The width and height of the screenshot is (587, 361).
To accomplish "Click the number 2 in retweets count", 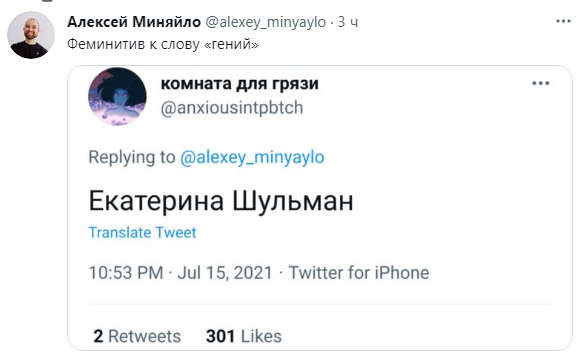I will [x=98, y=336].
